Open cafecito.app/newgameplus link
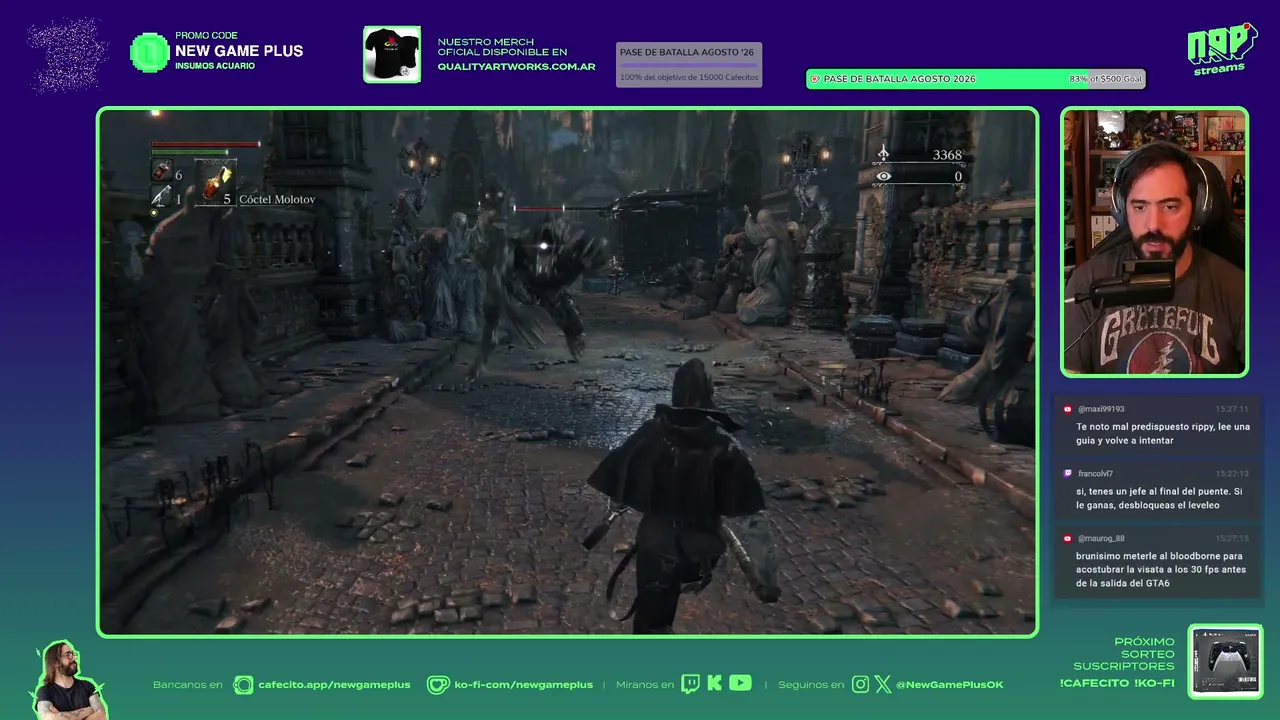The image size is (1280, 720). (x=334, y=685)
